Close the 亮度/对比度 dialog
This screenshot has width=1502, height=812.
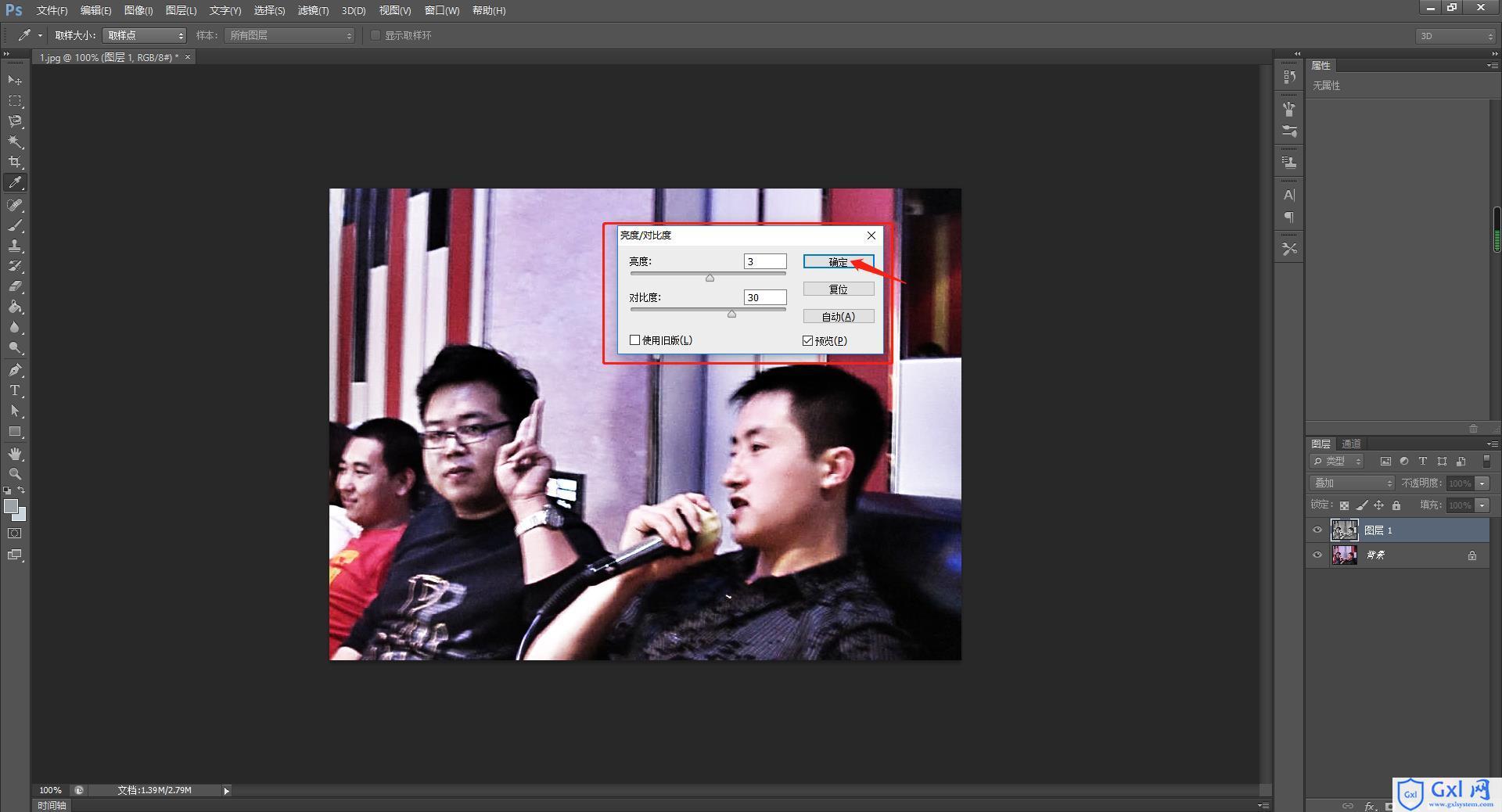pyautogui.click(x=871, y=235)
